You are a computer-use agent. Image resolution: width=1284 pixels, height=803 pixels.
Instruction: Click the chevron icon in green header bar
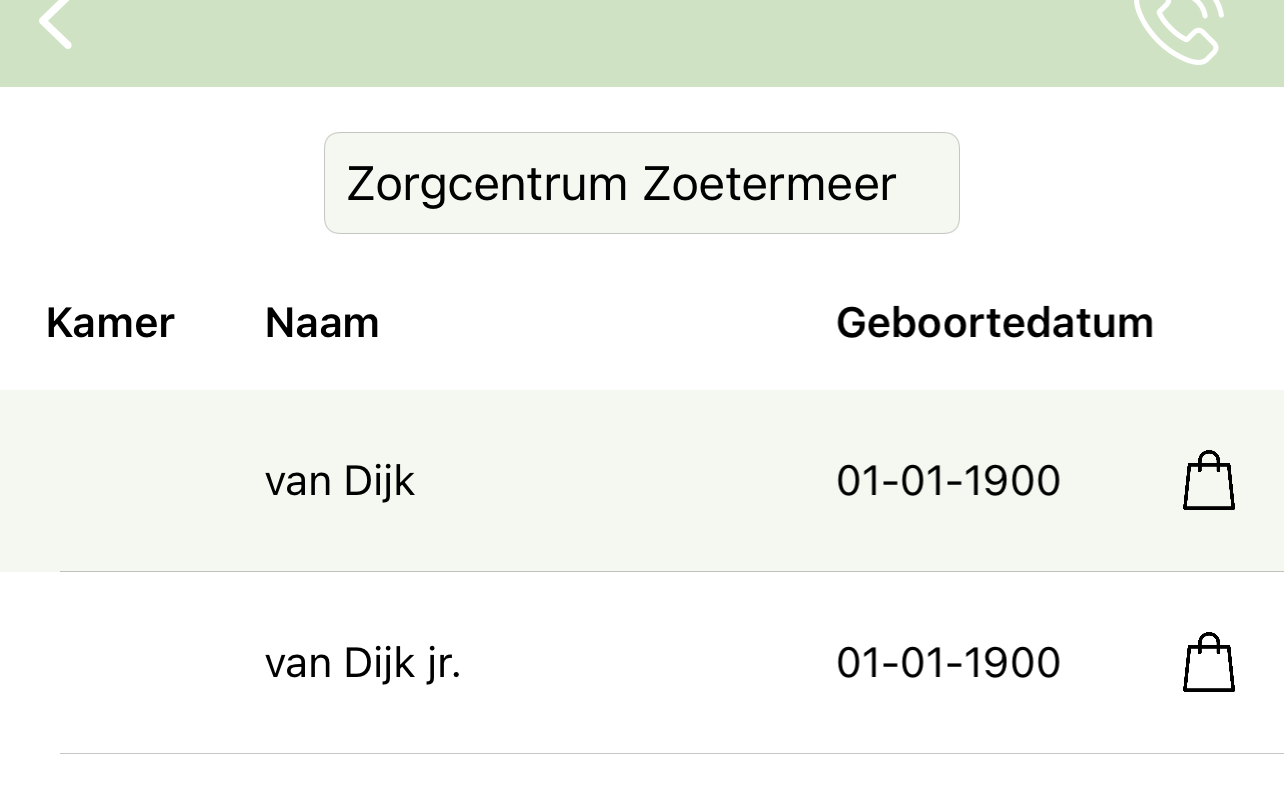click(57, 24)
